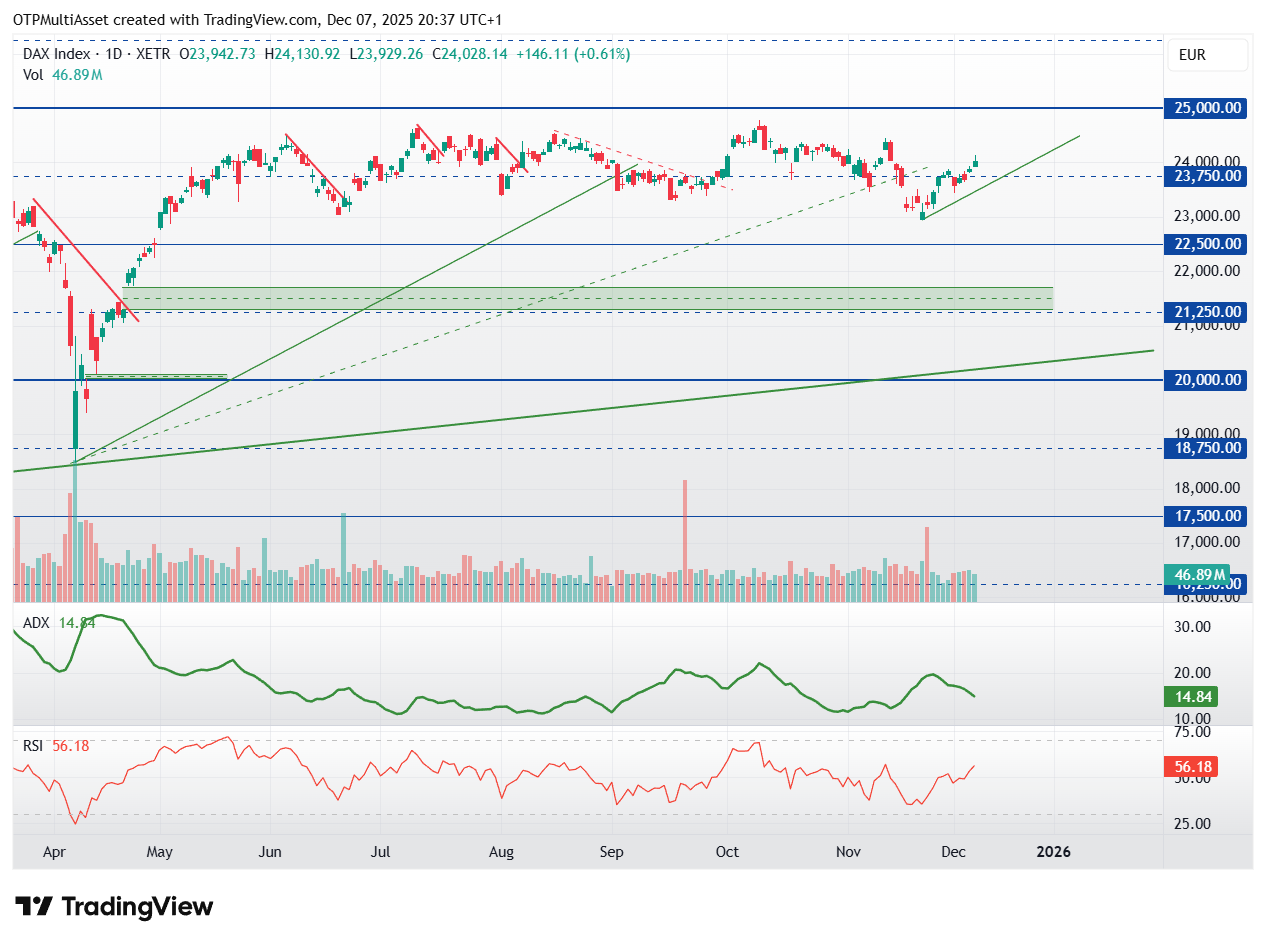Click the RSI 56.18 indicator legend
This screenshot has width=1266, height=944.
(x=57, y=744)
